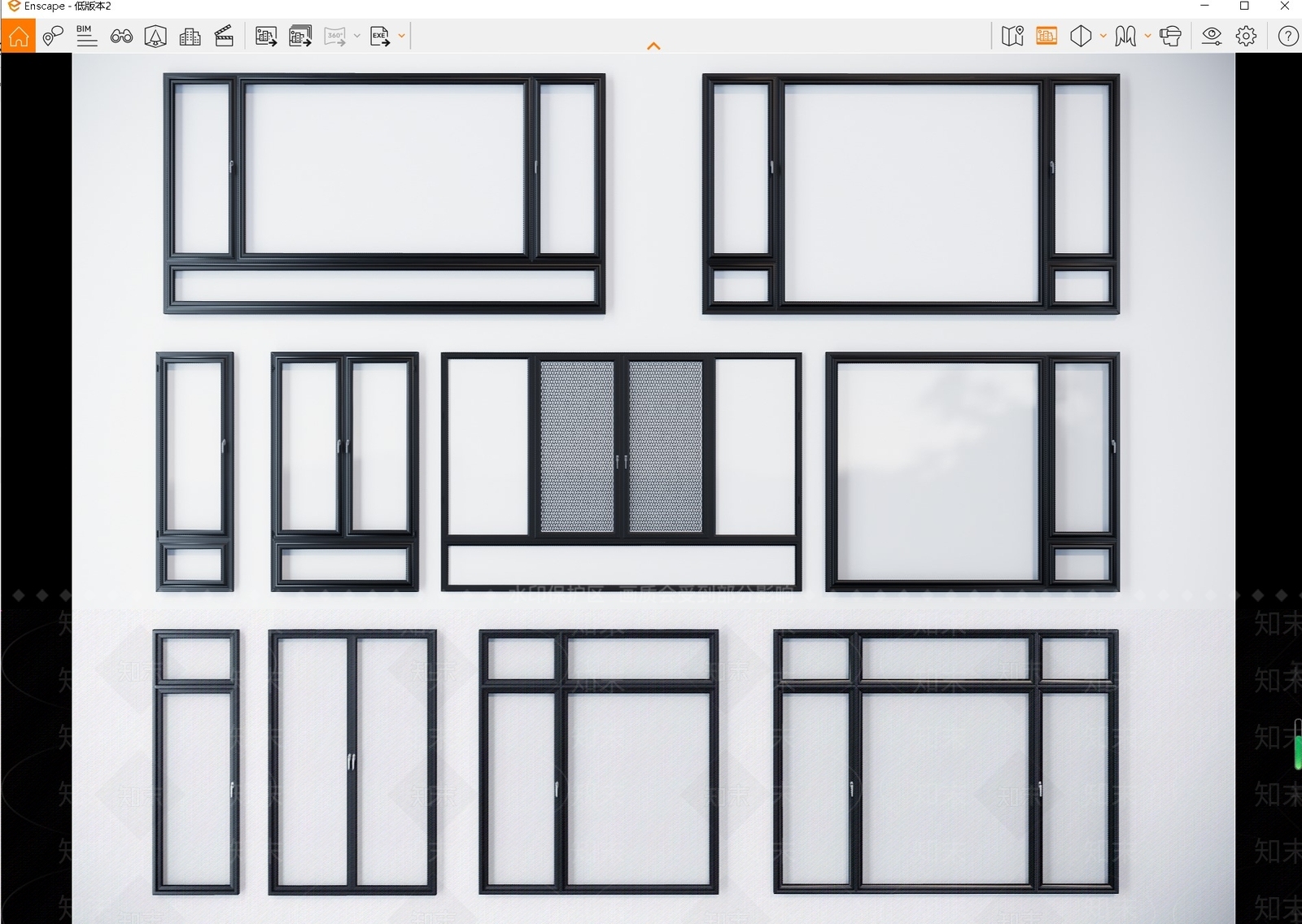Enable the VR headset mode
Viewport: 1302px width, 924px height.
click(x=1170, y=36)
